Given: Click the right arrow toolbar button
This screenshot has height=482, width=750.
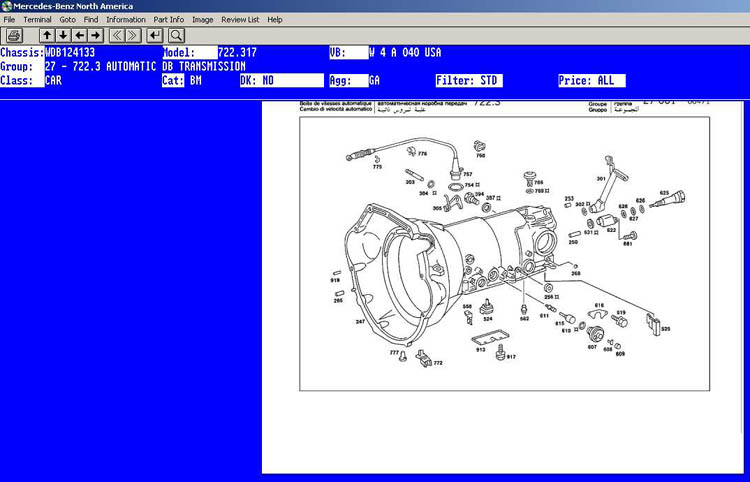Looking at the screenshot, I should coord(95,35).
